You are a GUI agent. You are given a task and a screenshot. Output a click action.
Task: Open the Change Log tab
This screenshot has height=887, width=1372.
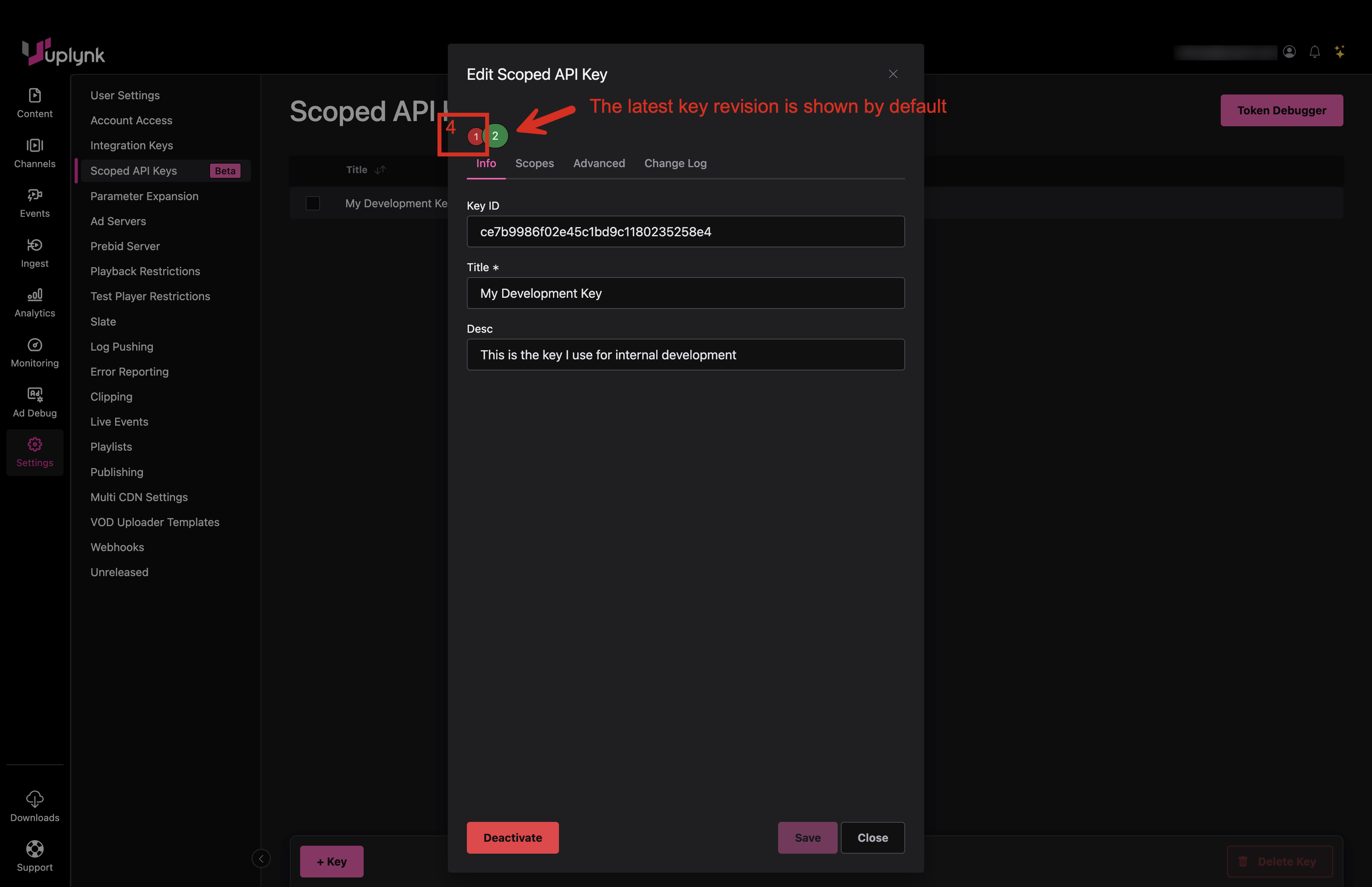pyautogui.click(x=675, y=163)
